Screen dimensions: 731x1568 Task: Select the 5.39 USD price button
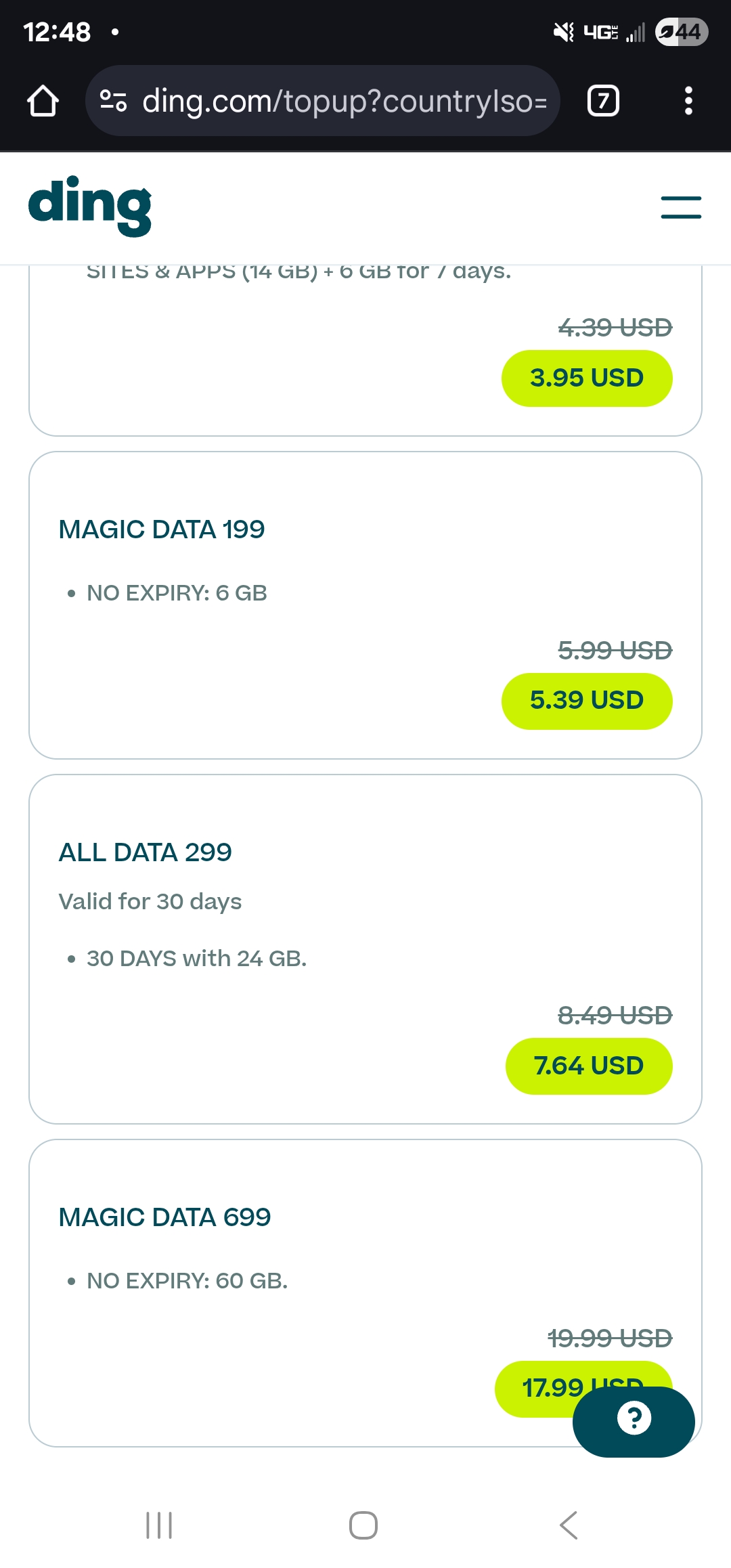click(x=586, y=701)
